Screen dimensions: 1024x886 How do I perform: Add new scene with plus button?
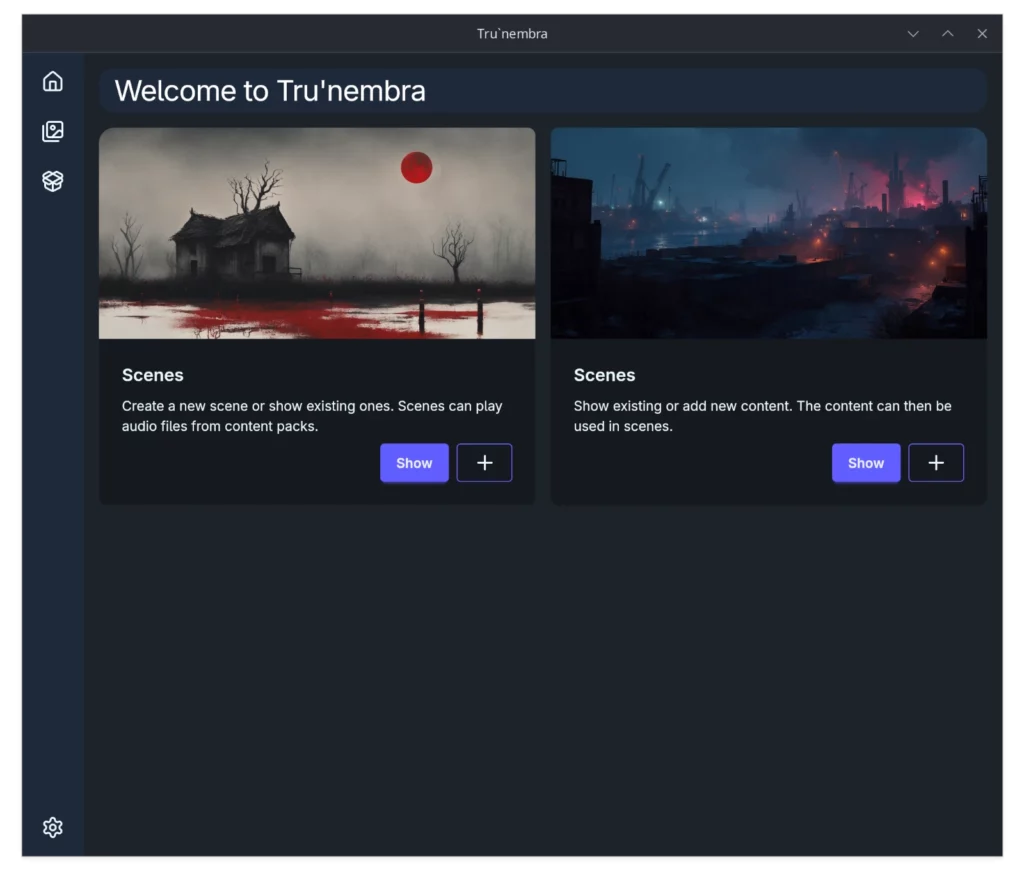click(x=484, y=463)
